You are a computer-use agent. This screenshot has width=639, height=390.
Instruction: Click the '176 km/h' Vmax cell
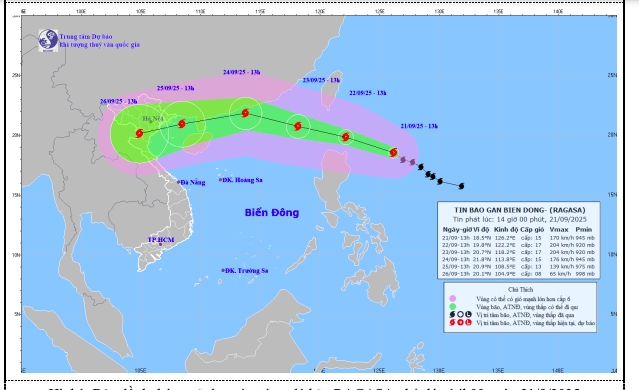(562, 259)
